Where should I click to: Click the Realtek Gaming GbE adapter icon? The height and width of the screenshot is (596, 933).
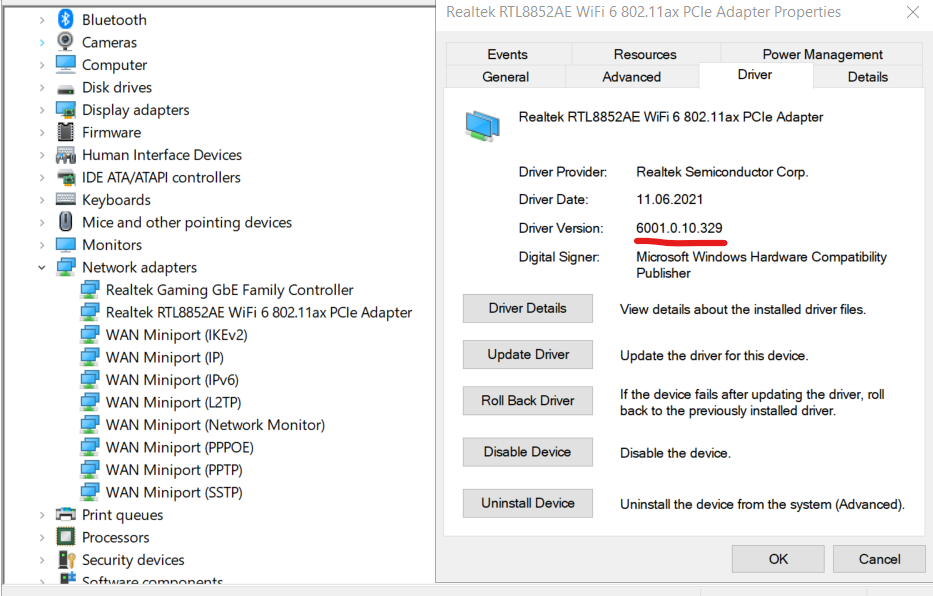90,290
